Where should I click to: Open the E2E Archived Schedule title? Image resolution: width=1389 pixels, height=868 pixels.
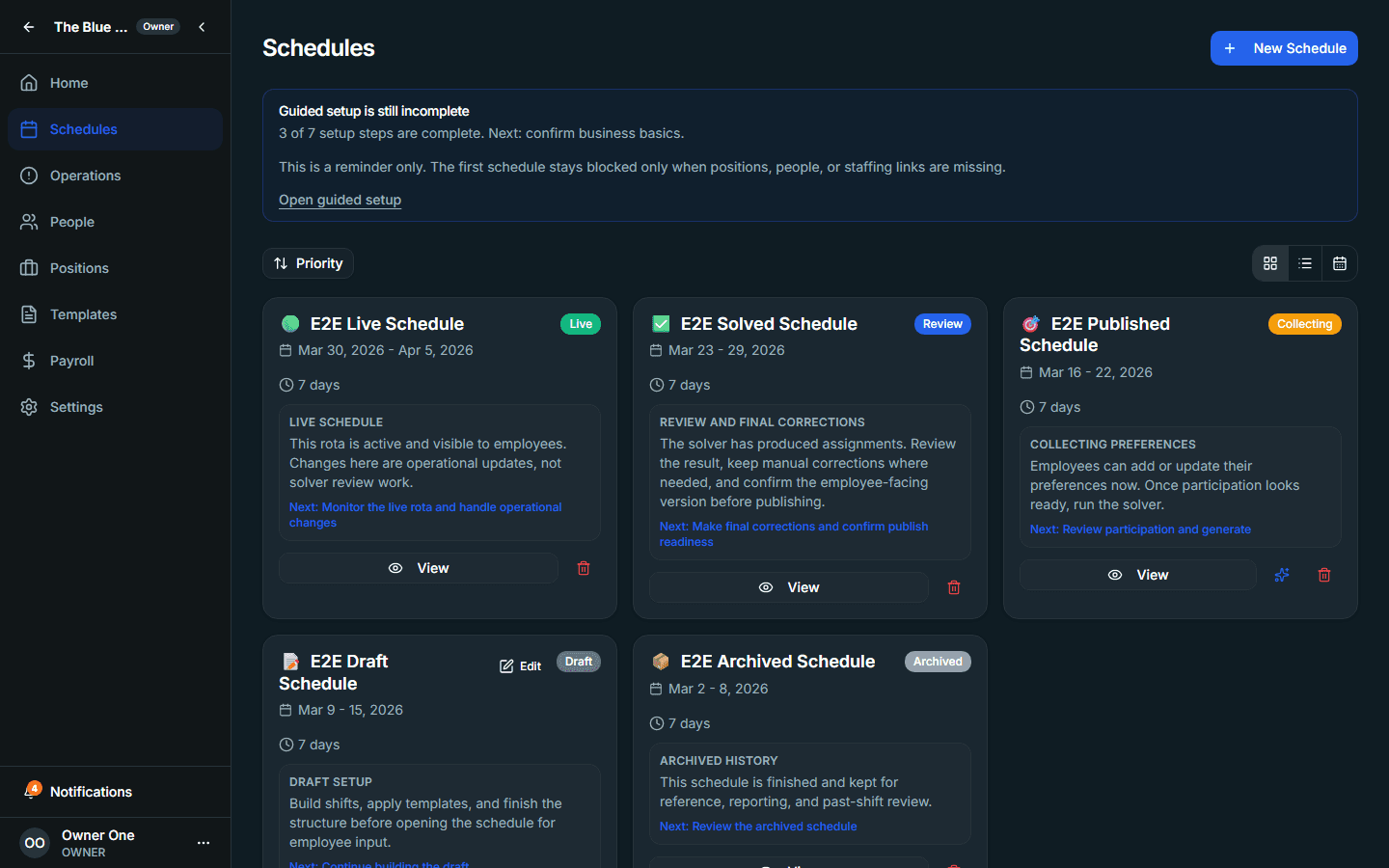[x=777, y=662]
